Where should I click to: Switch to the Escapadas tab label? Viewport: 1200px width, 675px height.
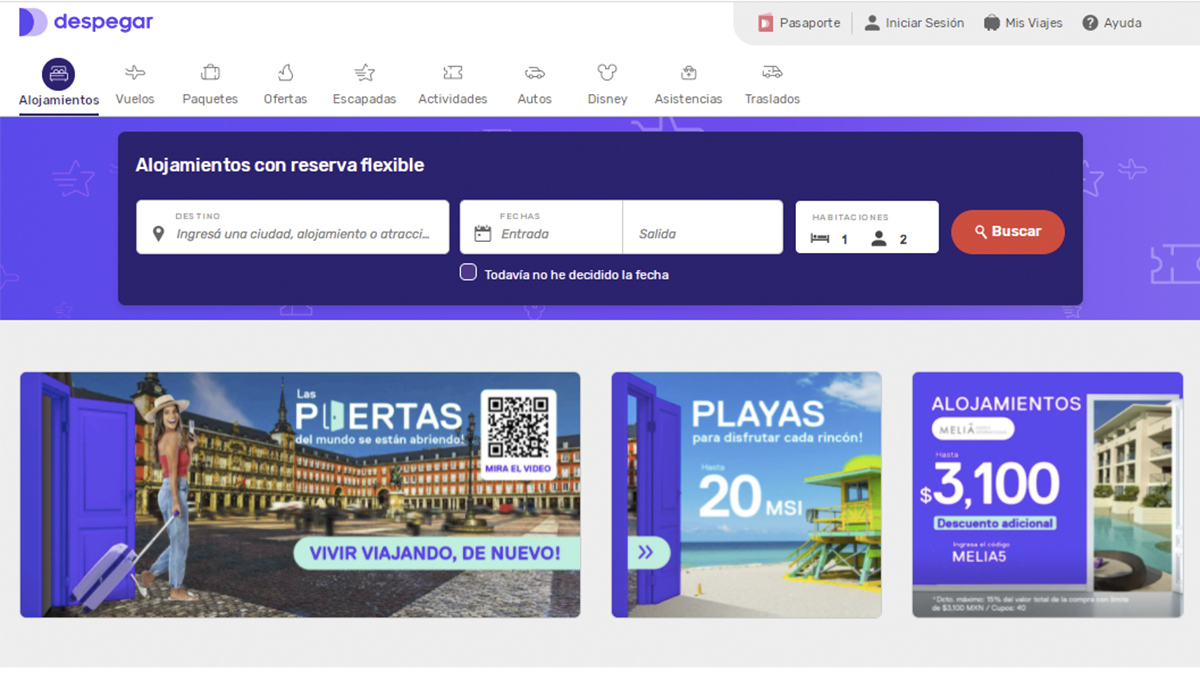pos(364,99)
